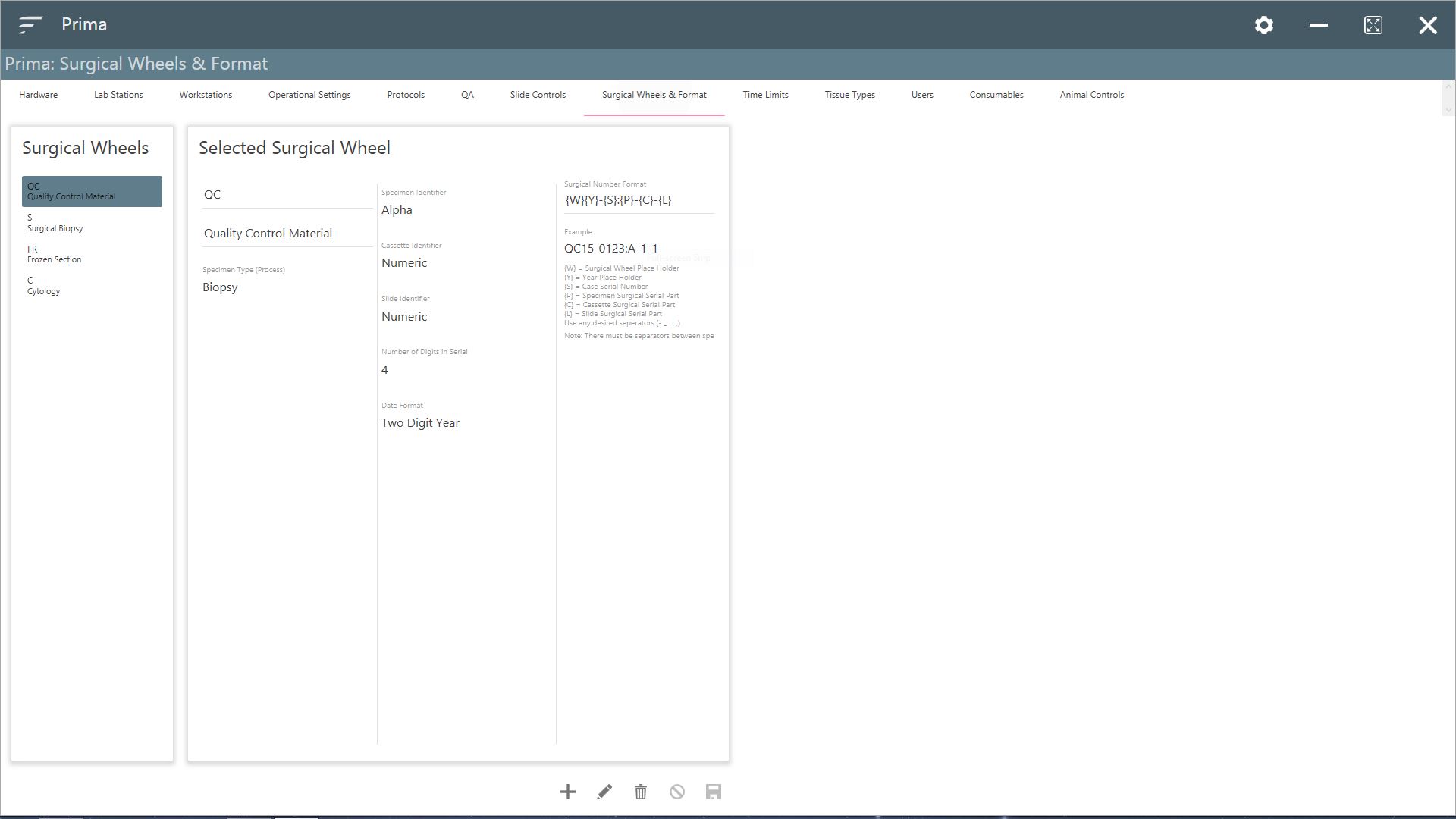Viewport: 1456px width, 819px height.
Task: Click the QC wheel code field
Action: [287, 195]
